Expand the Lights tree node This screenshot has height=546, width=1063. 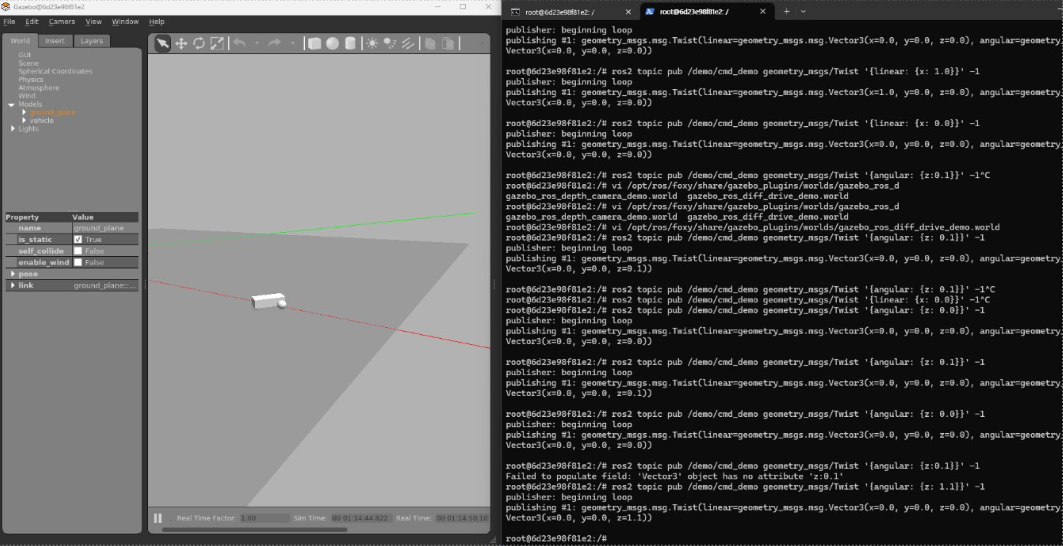[12, 129]
